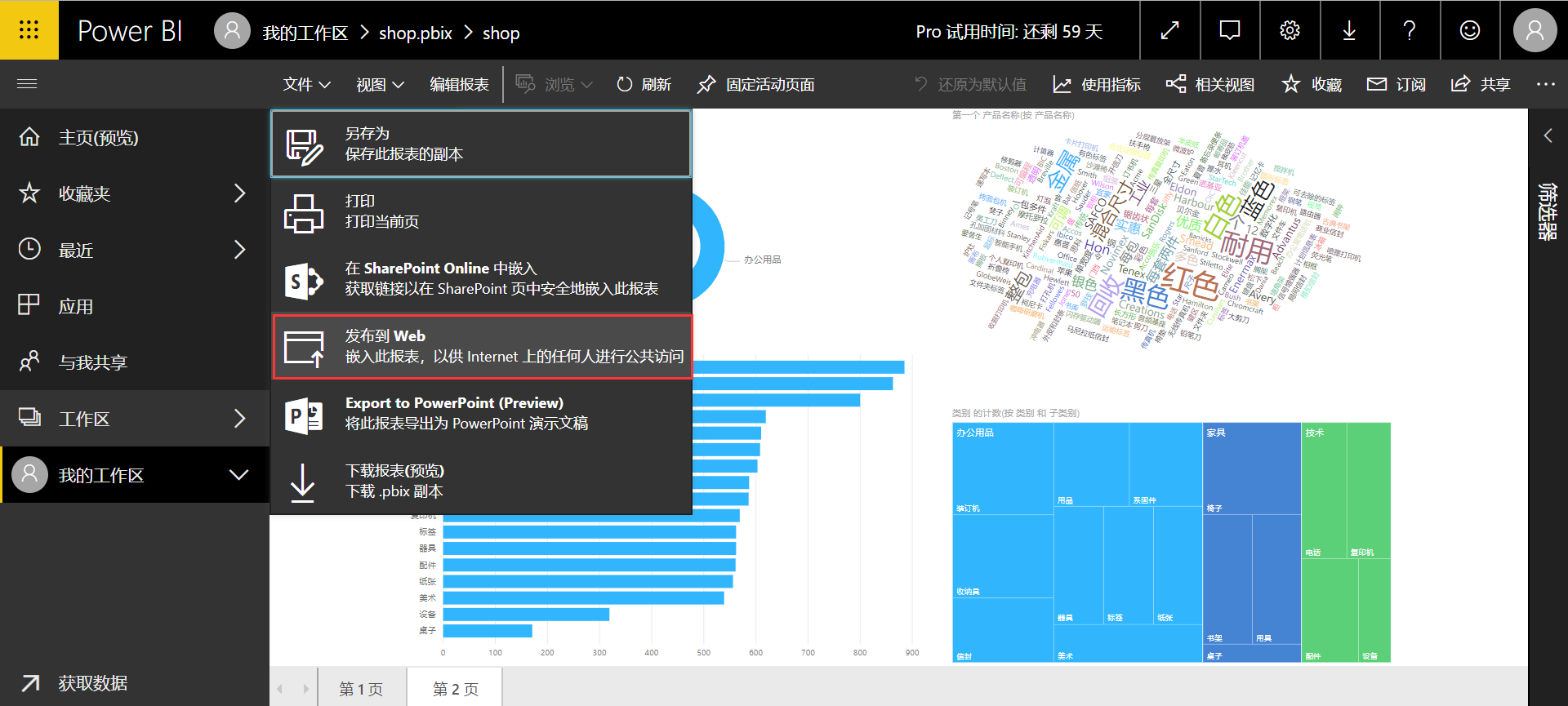Click the full screen mode arrows icon

[x=1169, y=30]
